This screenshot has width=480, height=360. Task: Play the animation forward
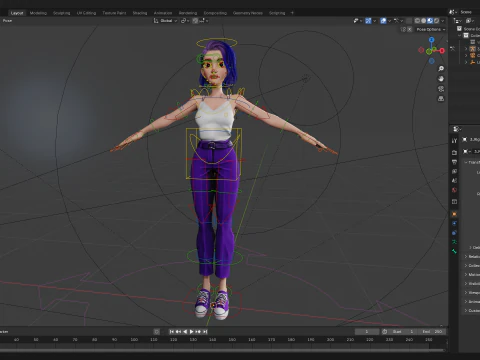click(192, 332)
